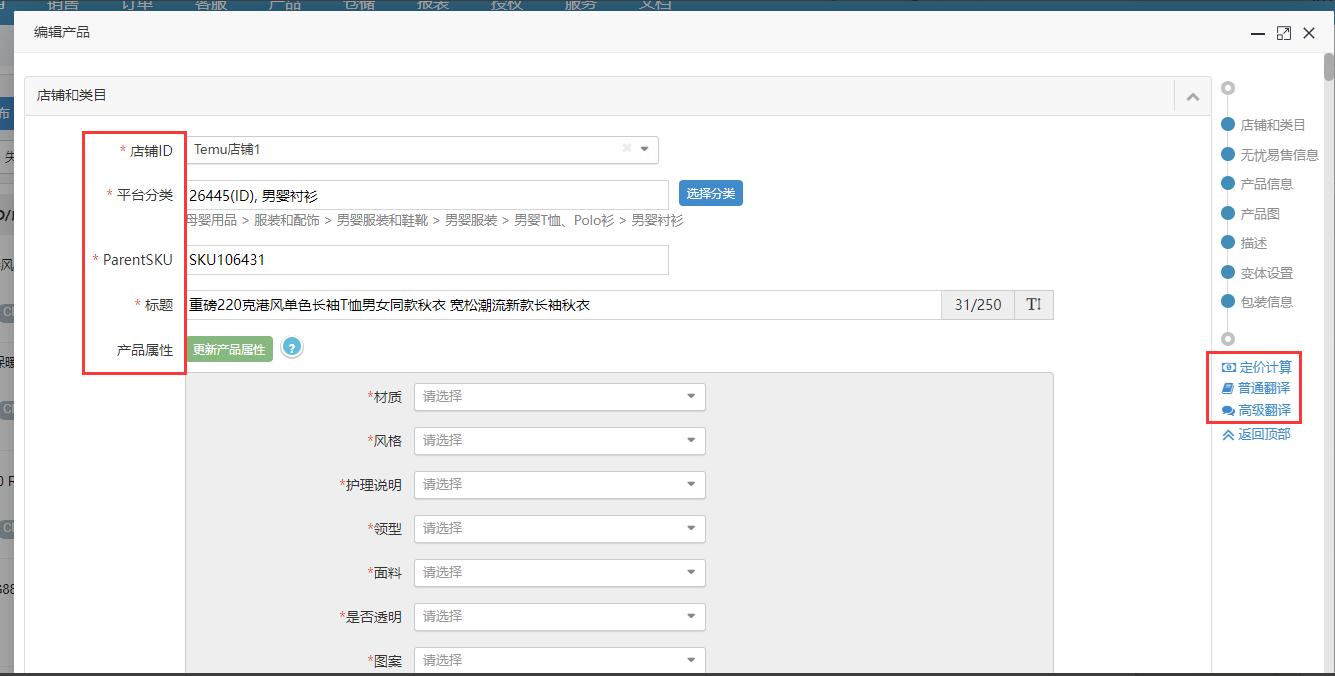Jump to 产品图 section via navigation dot

1229,213
